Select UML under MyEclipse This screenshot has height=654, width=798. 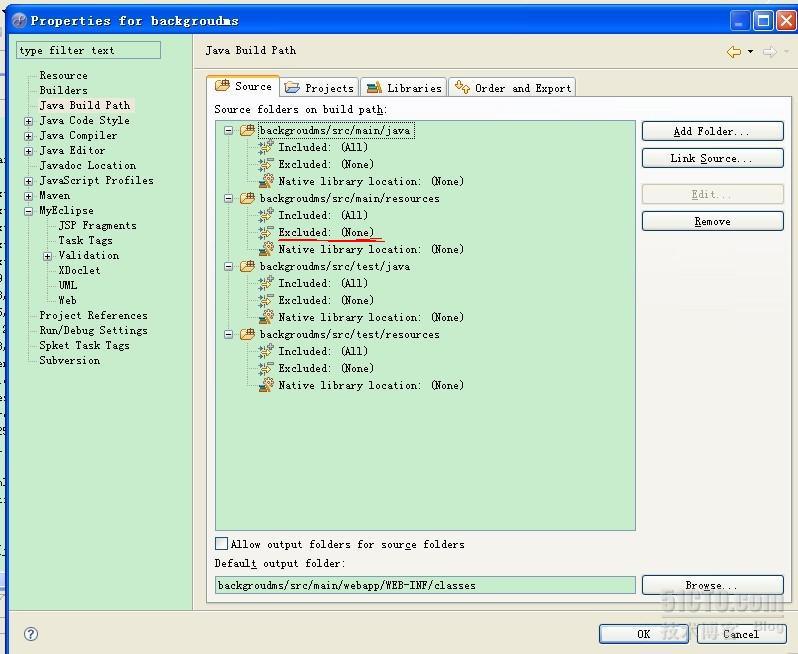coord(68,285)
